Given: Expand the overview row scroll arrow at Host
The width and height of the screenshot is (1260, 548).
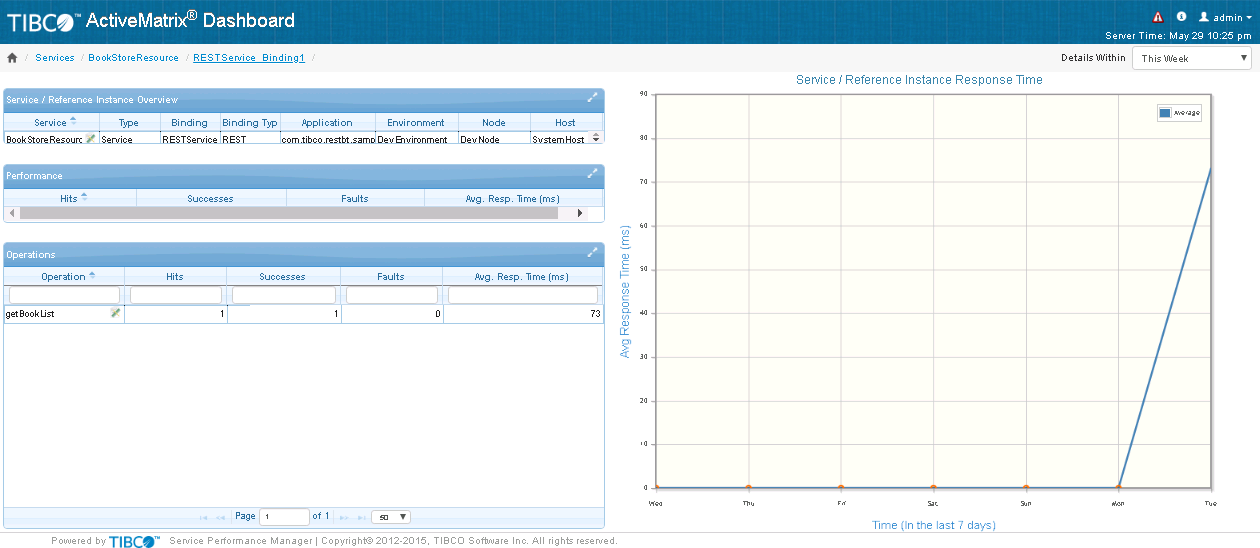Looking at the screenshot, I should pyautogui.click(x=597, y=139).
